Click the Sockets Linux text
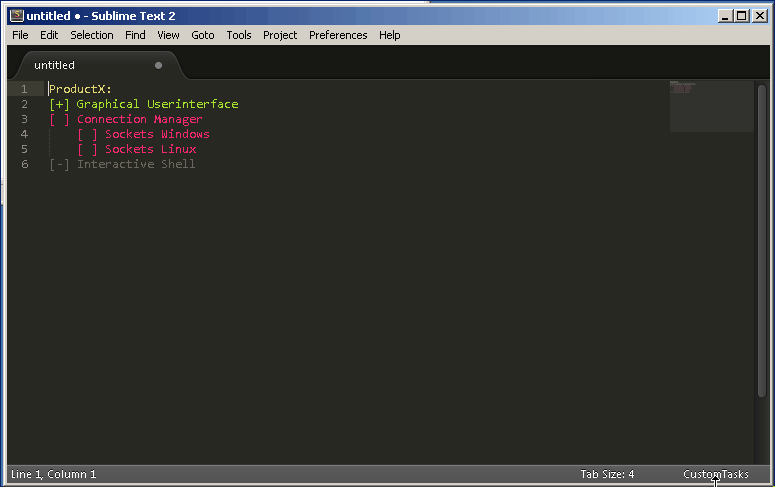 [x=151, y=149]
